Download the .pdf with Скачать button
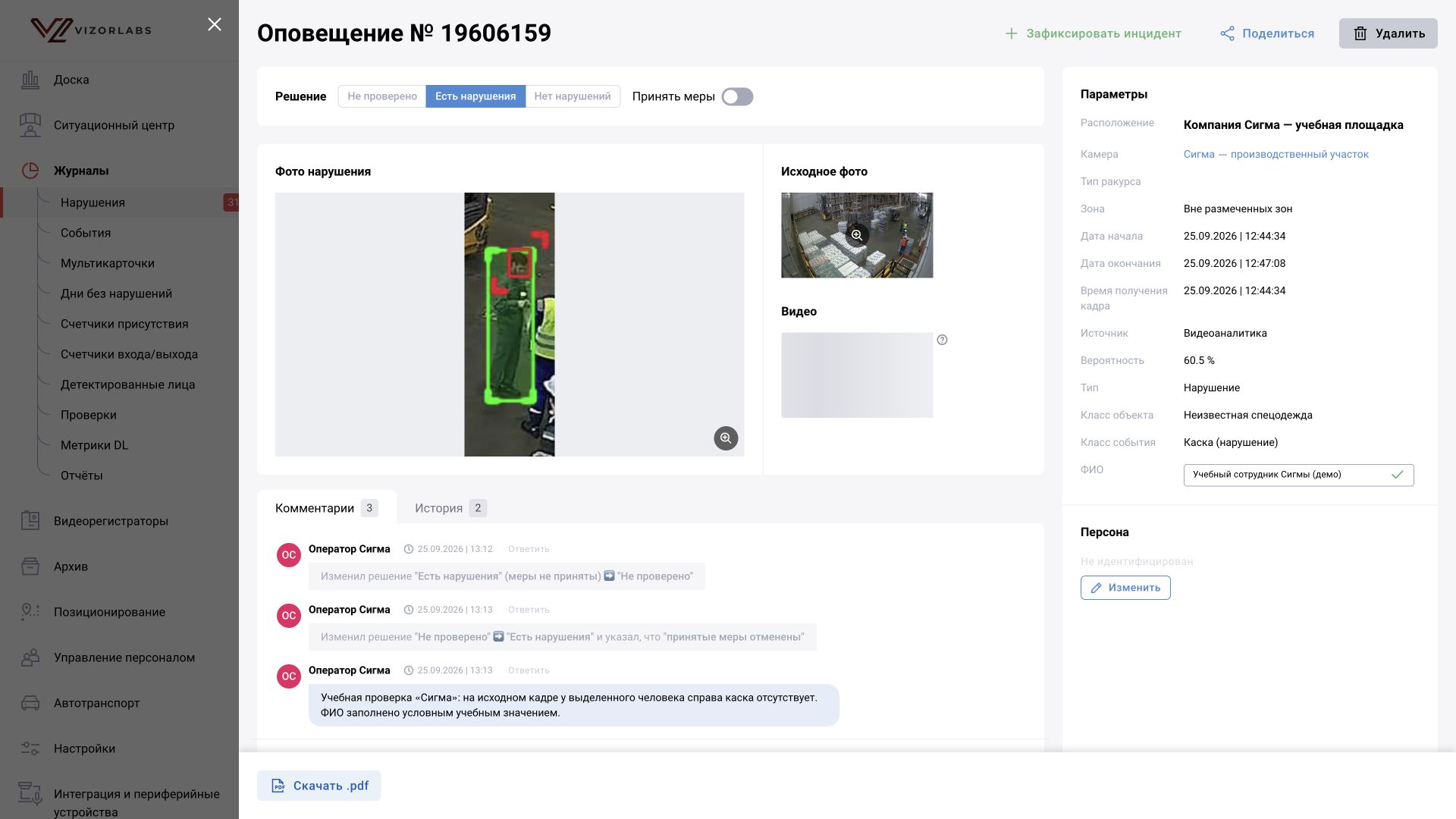This screenshot has width=1456, height=819. (x=318, y=786)
